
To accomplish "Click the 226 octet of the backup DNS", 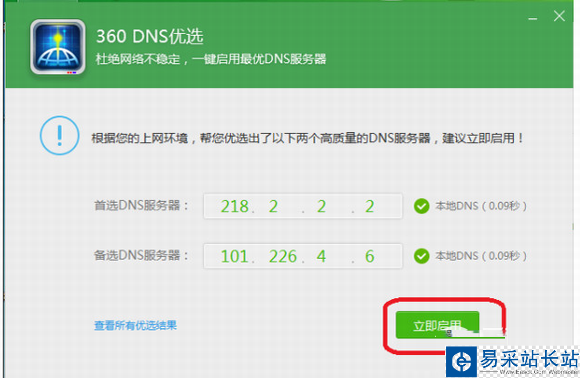I will click(x=283, y=256).
